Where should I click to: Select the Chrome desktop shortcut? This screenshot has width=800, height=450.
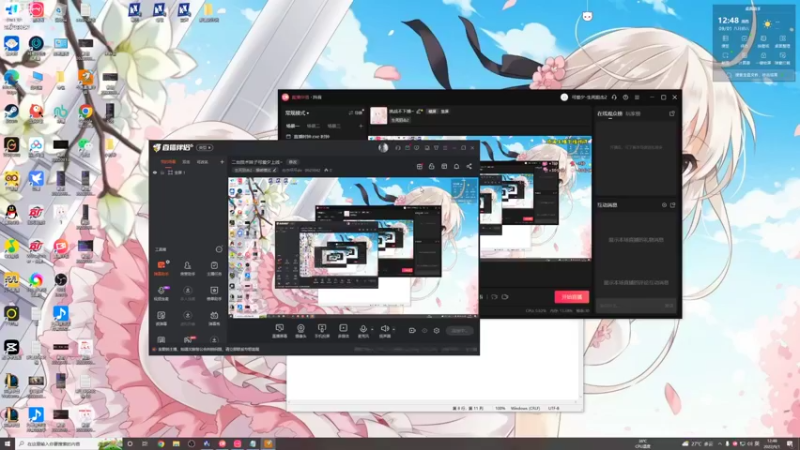pyautogui.click(x=85, y=114)
